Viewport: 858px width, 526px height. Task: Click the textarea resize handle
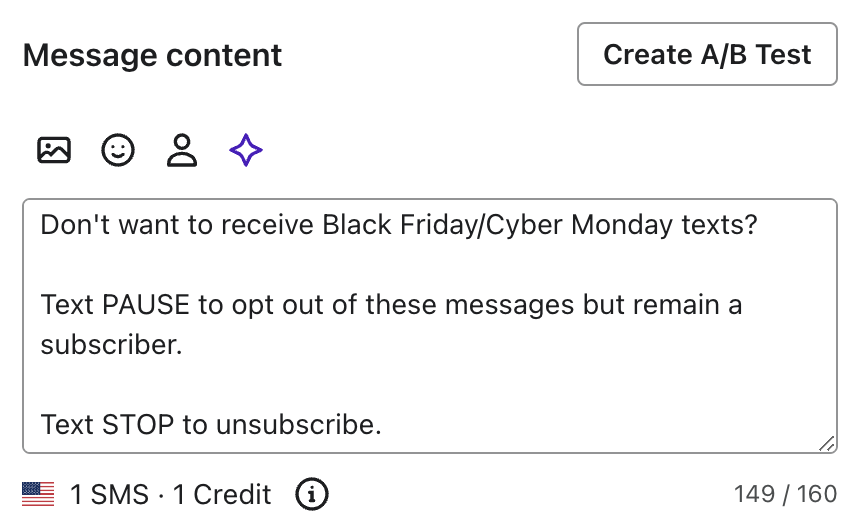(827, 443)
